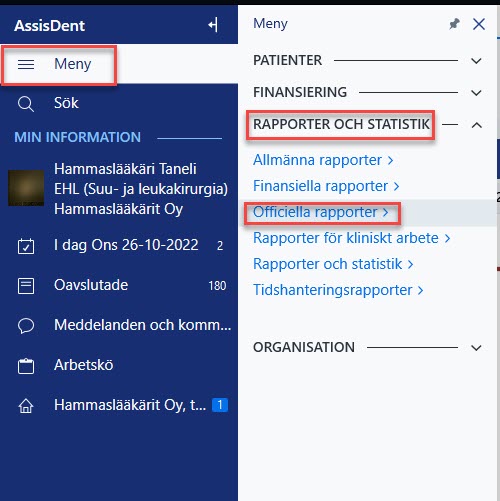
Task: Open Allmänna rapporter submenu
Action: (323, 160)
